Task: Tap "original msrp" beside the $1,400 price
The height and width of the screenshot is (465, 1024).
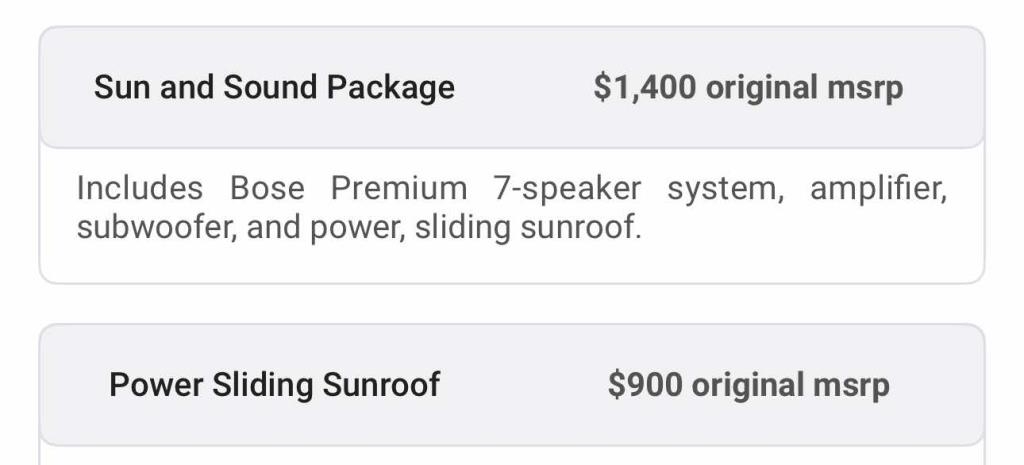Action: pos(804,88)
